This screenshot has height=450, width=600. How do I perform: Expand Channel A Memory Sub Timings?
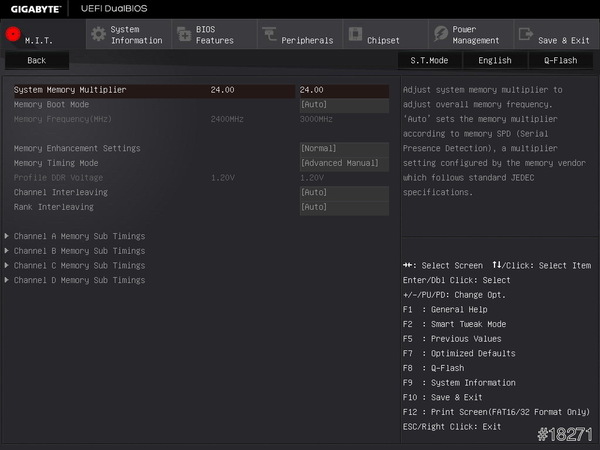pyautogui.click(x=79, y=236)
